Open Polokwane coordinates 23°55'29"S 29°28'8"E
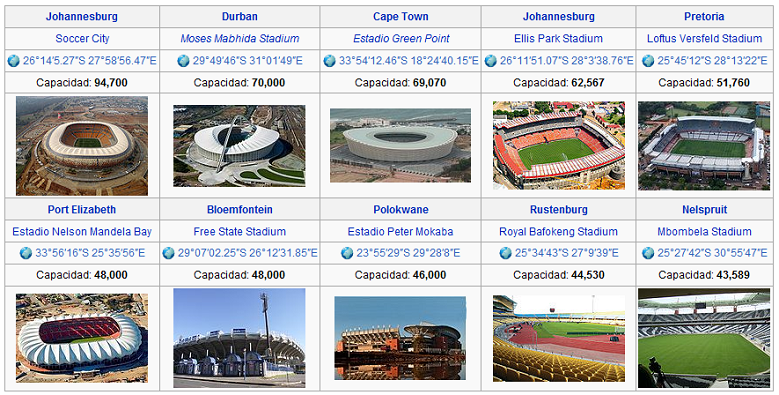779x395 pixels. [408, 253]
